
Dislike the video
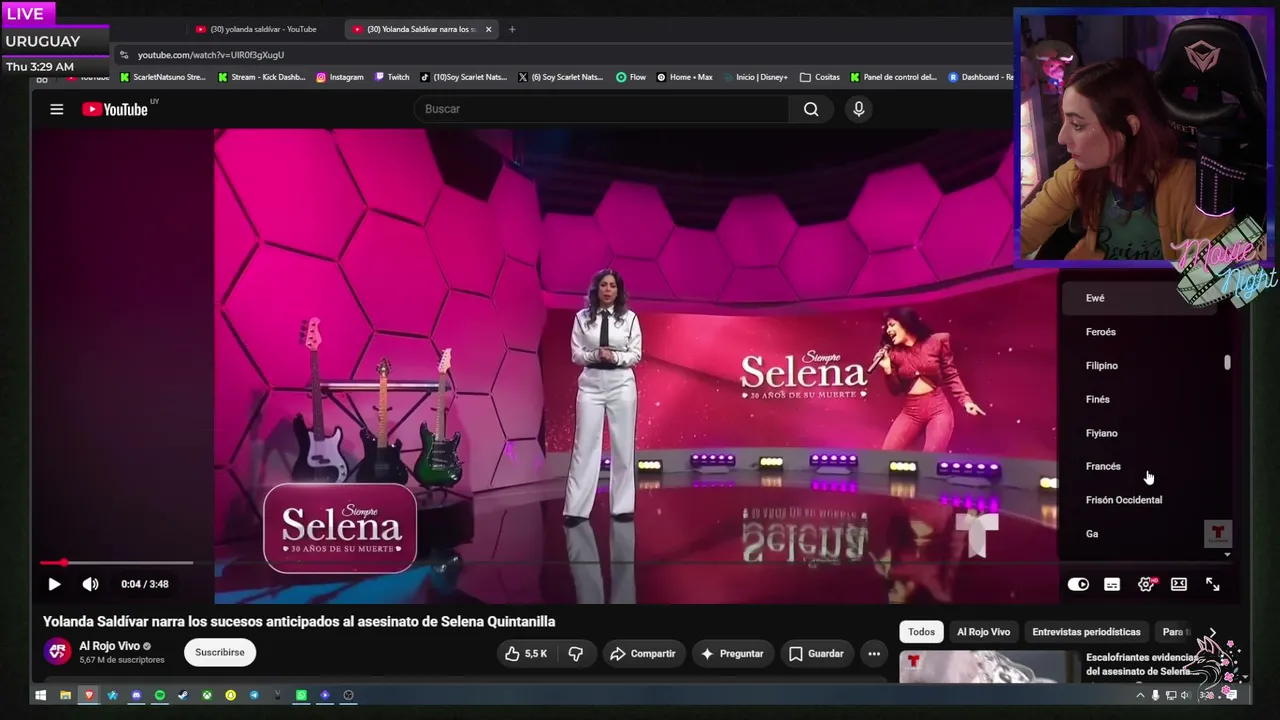(576, 654)
